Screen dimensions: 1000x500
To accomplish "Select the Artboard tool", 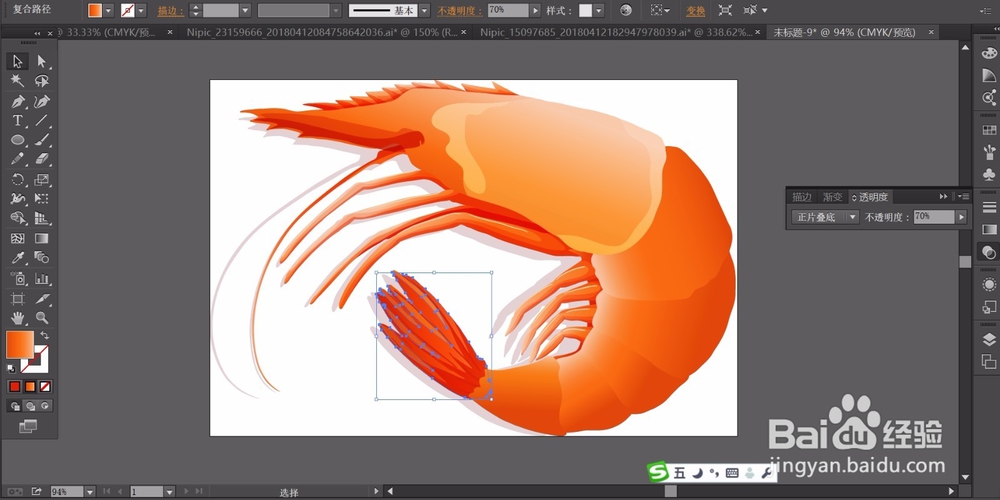I will [x=17, y=298].
